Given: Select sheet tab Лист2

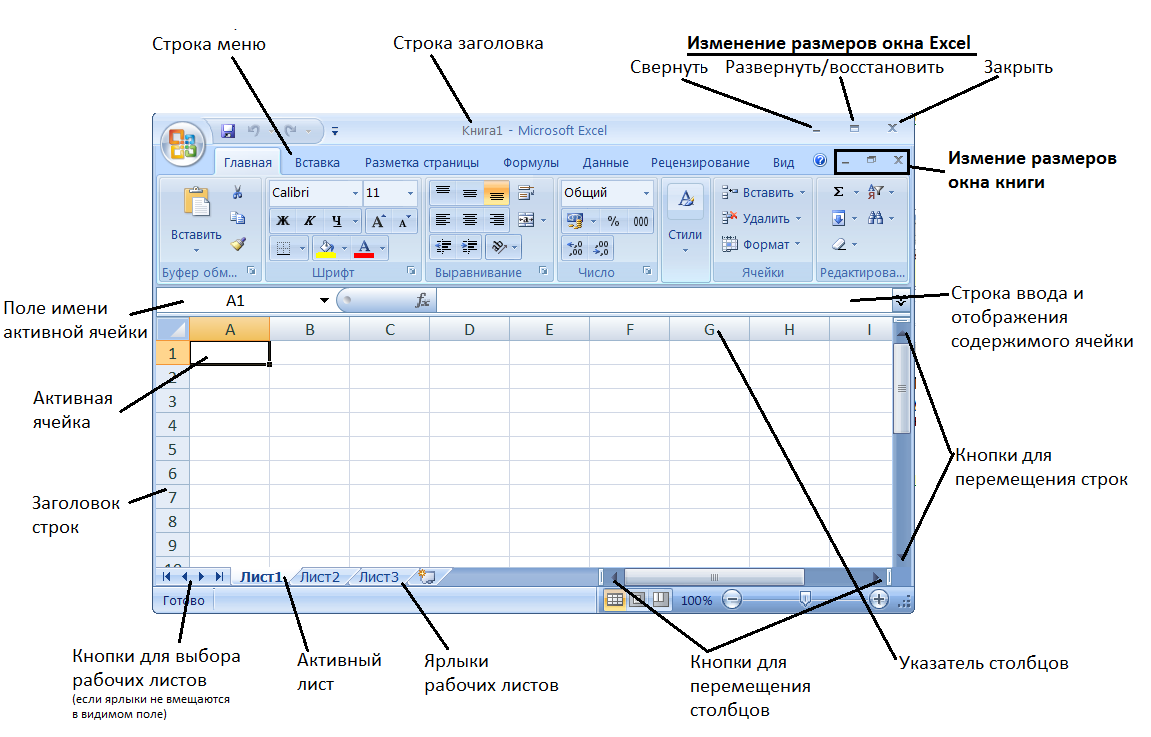Looking at the screenshot, I should (x=320, y=577).
